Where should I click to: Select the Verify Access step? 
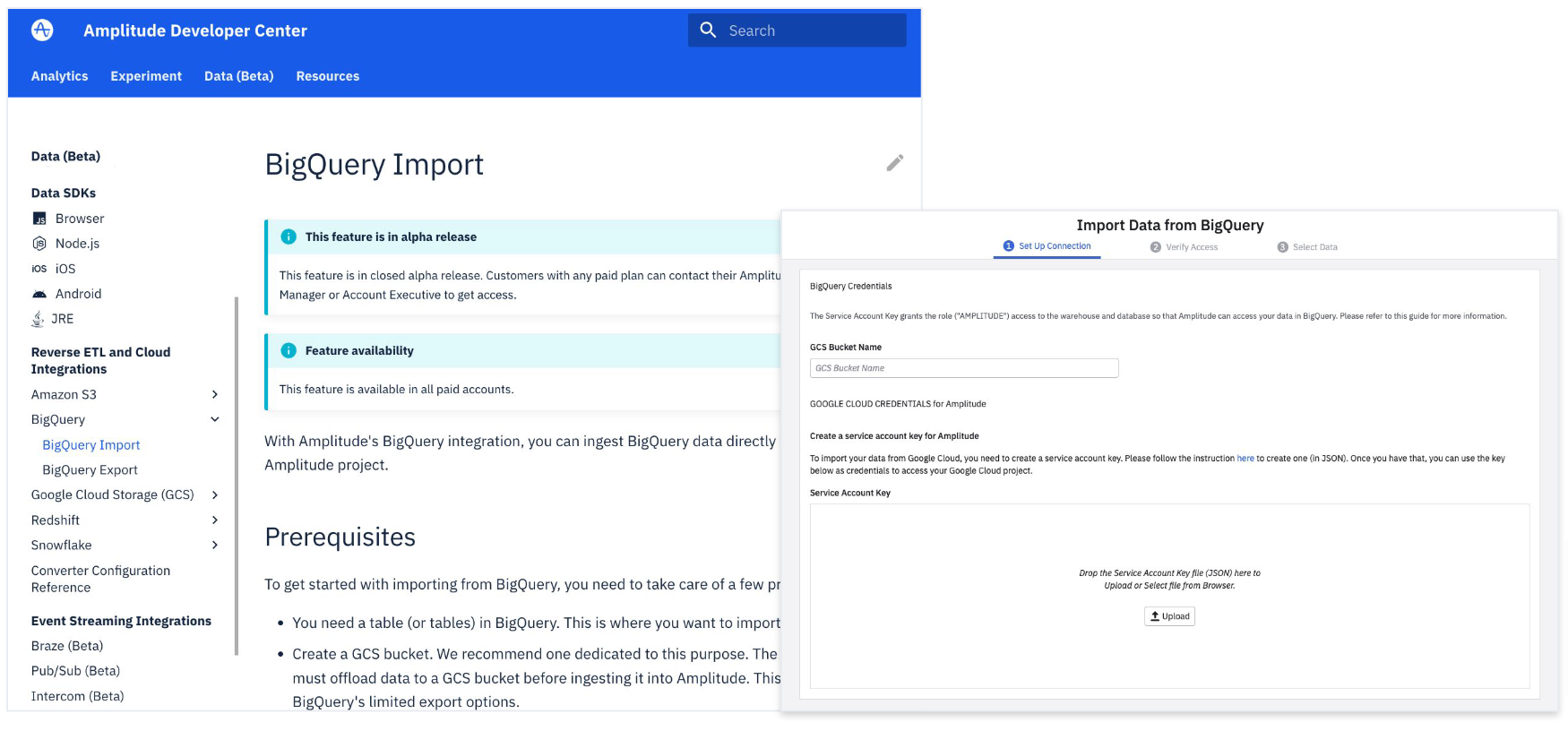tap(1184, 247)
